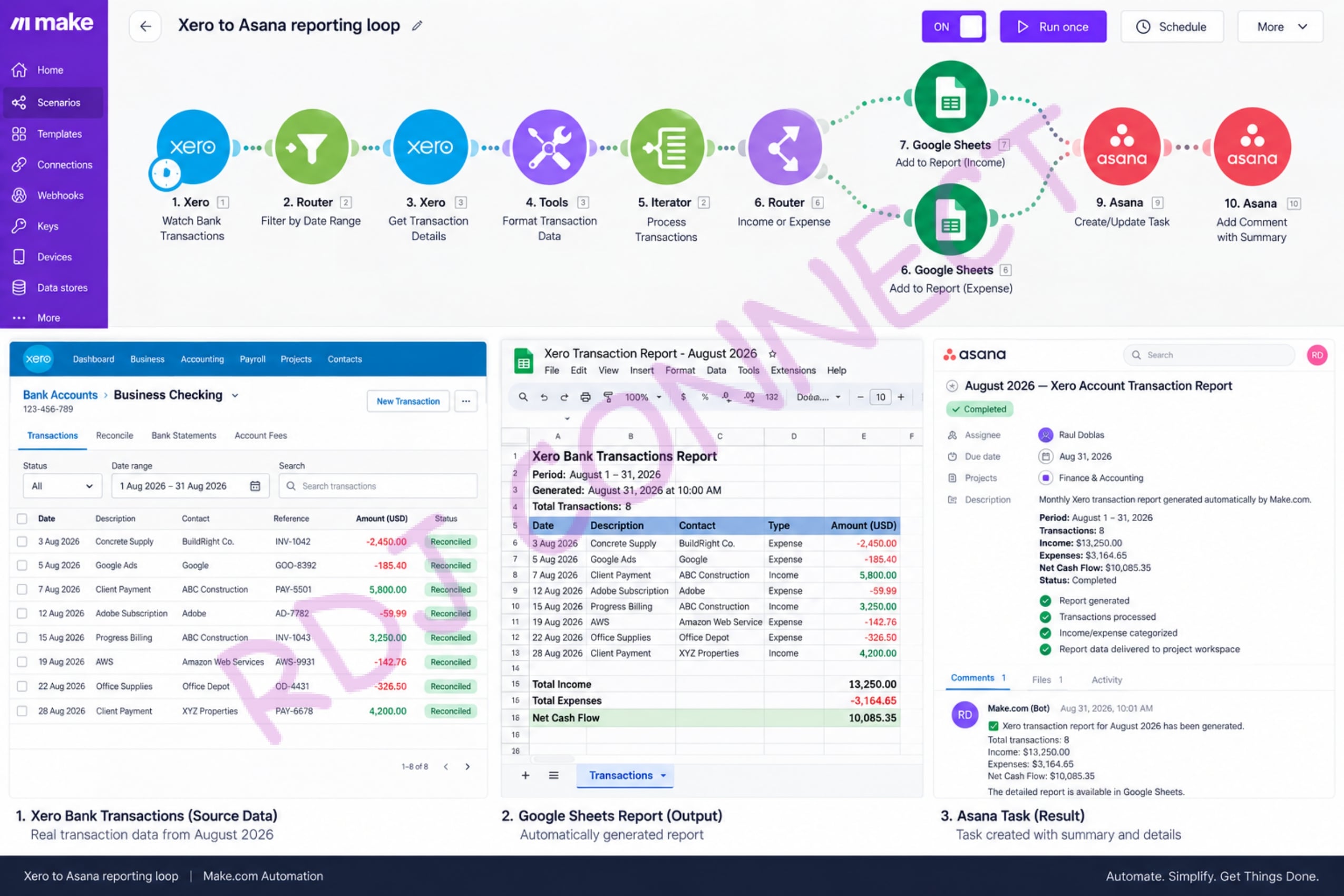Click New Transaction in Xero
The width and height of the screenshot is (1344, 896).
pos(408,401)
